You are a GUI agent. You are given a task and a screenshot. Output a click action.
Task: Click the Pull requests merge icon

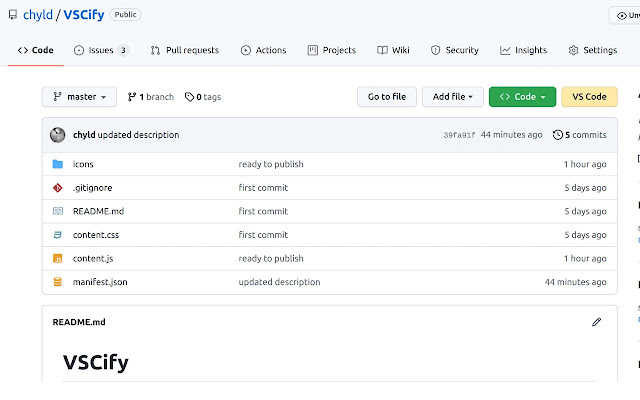(x=155, y=50)
